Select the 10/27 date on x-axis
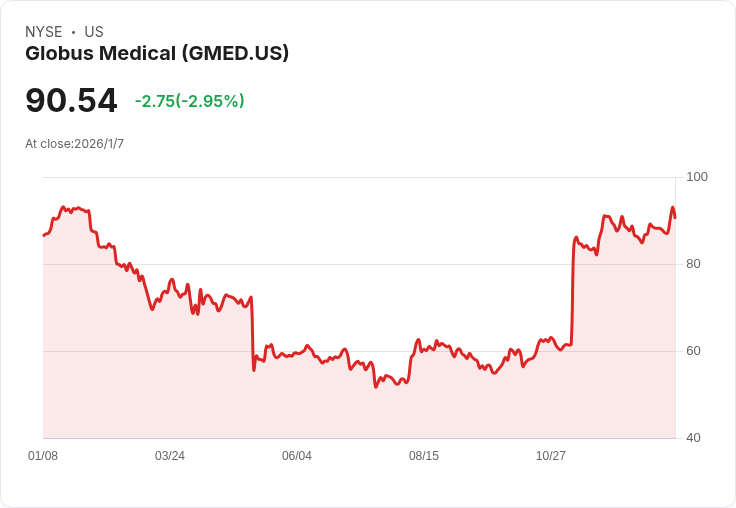Screen dimensions: 736x508 (551, 456)
